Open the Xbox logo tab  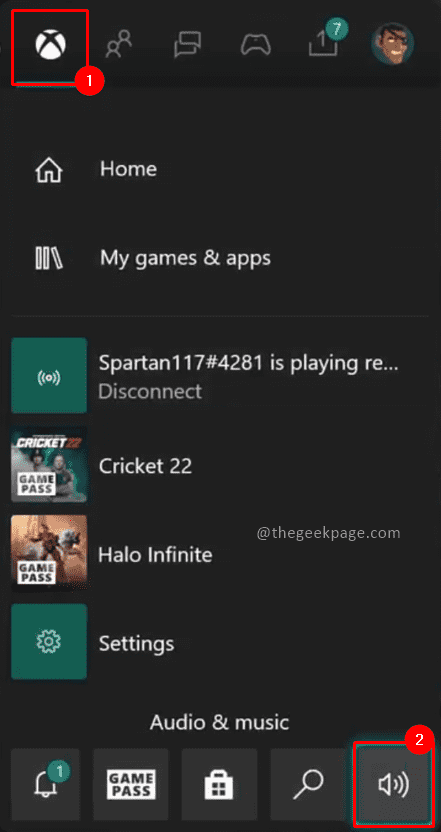(49, 44)
